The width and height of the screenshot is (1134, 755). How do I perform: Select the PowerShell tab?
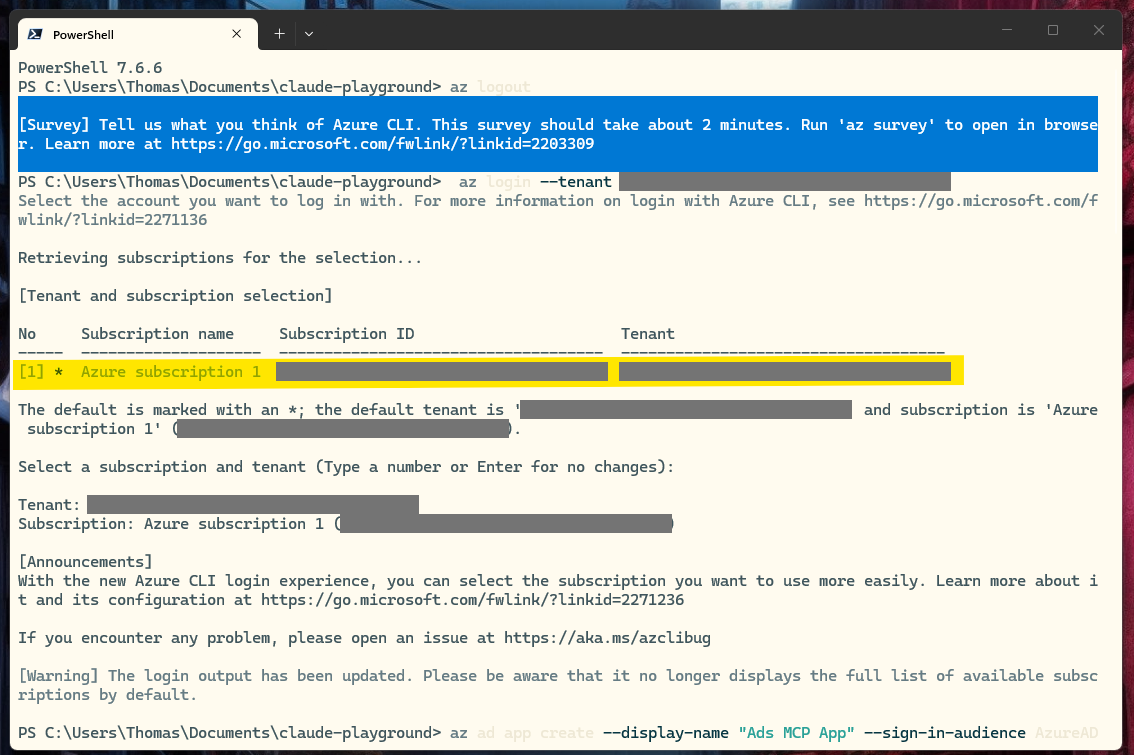click(x=137, y=34)
